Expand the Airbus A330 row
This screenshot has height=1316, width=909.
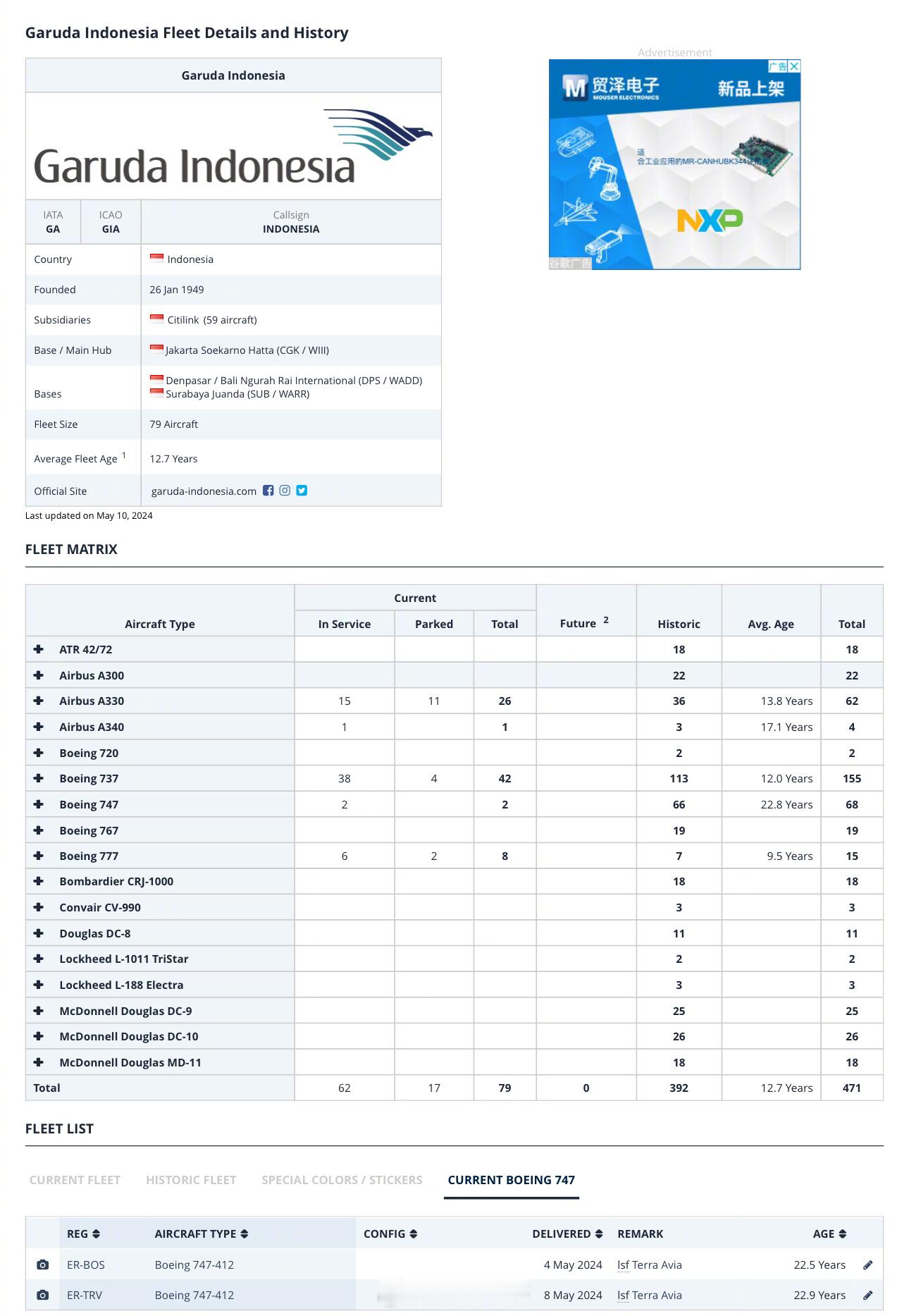pyautogui.click(x=39, y=701)
